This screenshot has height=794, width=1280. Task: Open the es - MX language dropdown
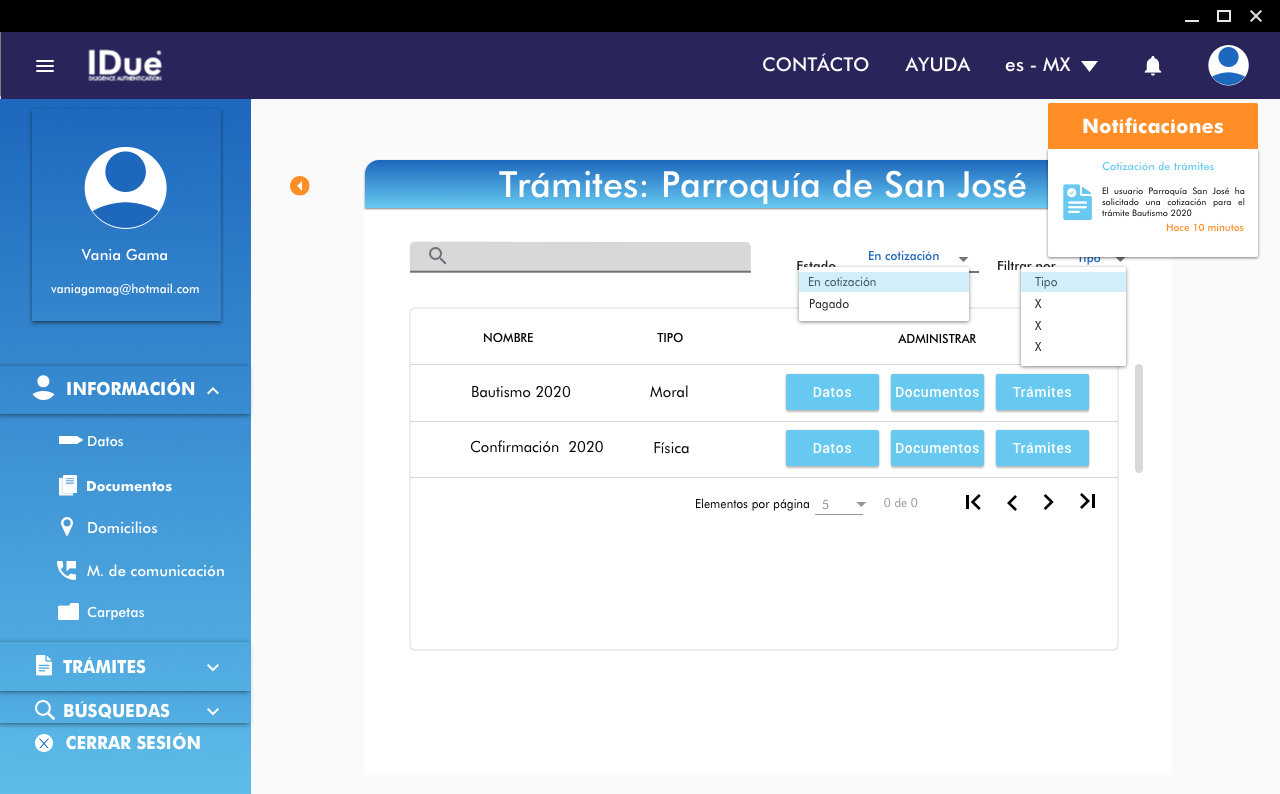tap(1050, 65)
